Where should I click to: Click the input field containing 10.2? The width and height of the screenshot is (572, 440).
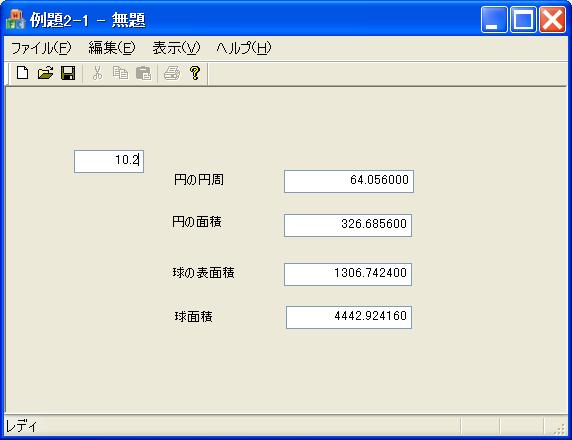point(109,161)
